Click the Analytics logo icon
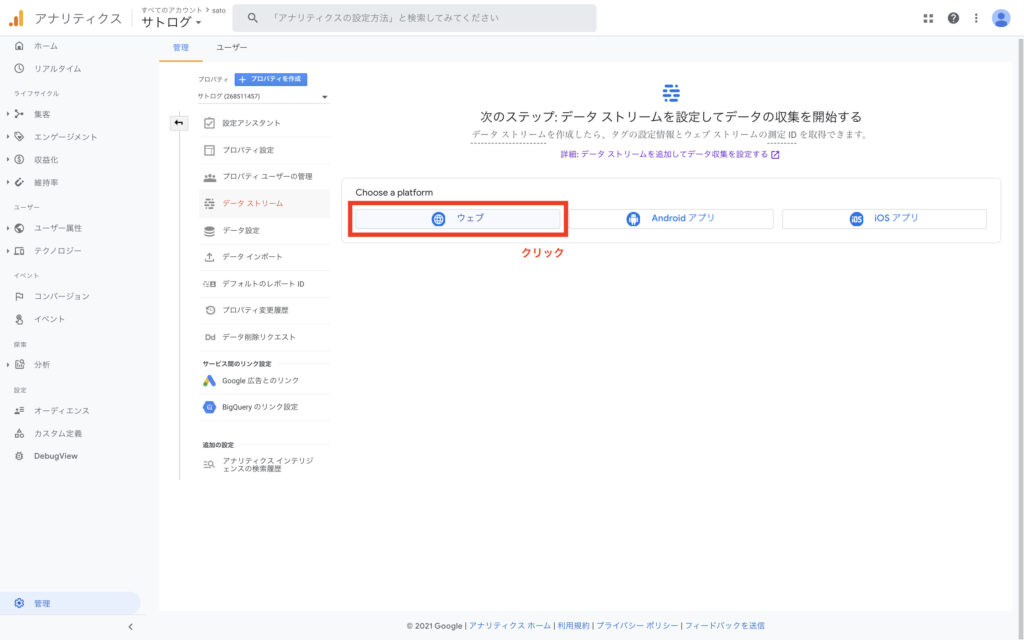 [16, 18]
